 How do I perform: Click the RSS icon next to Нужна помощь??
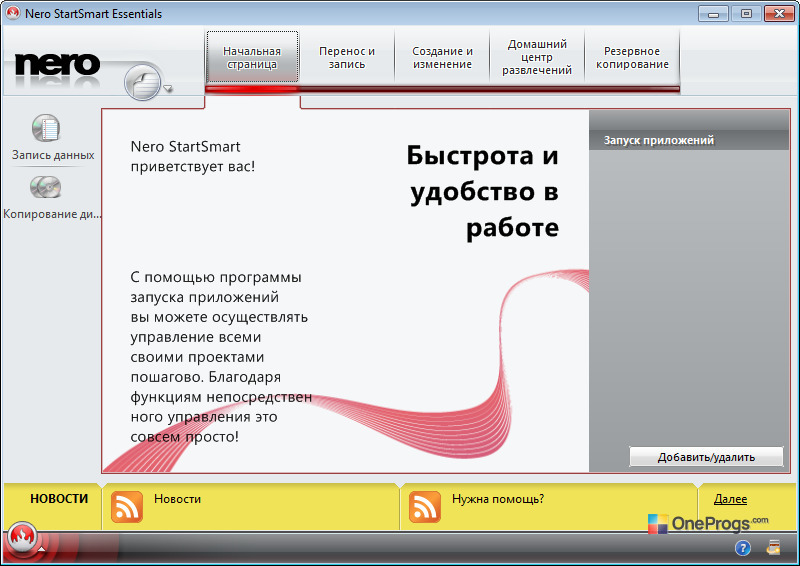(424, 507)
